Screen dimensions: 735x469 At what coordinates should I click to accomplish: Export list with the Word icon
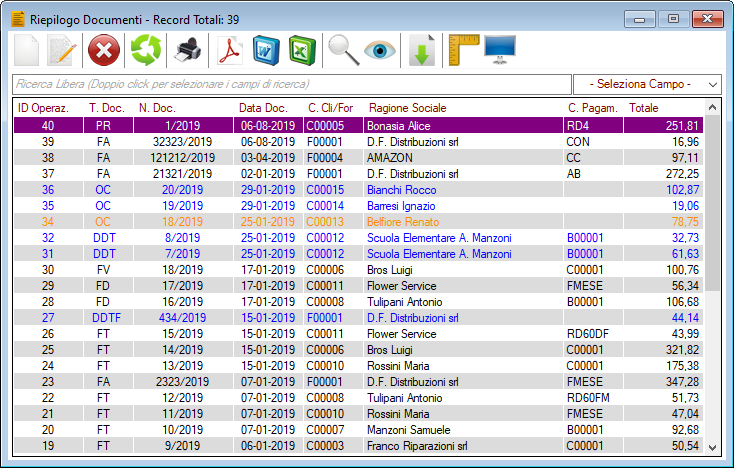pos(266,50)
